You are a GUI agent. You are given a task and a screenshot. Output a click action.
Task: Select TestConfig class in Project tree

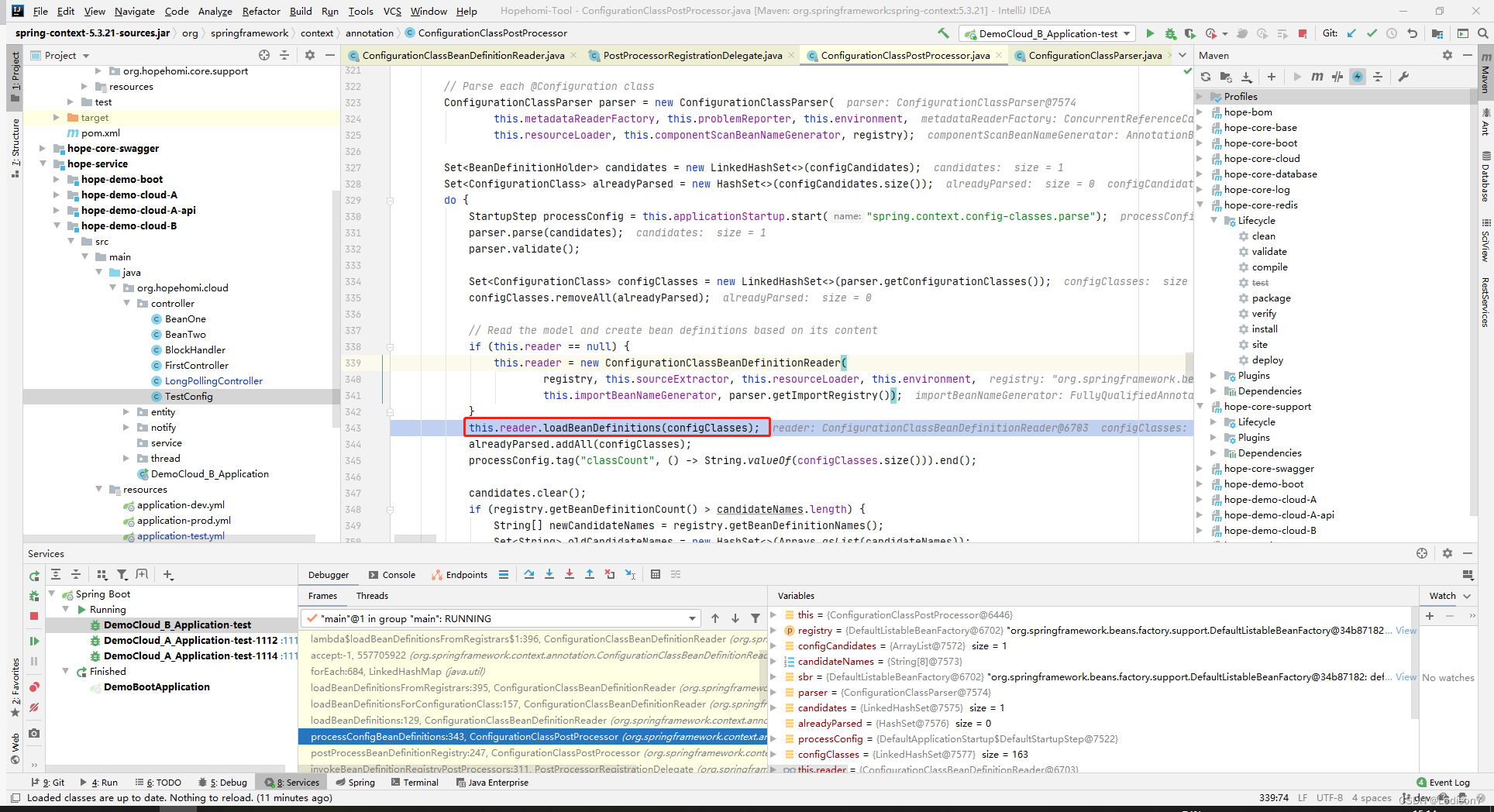(188, 397)
